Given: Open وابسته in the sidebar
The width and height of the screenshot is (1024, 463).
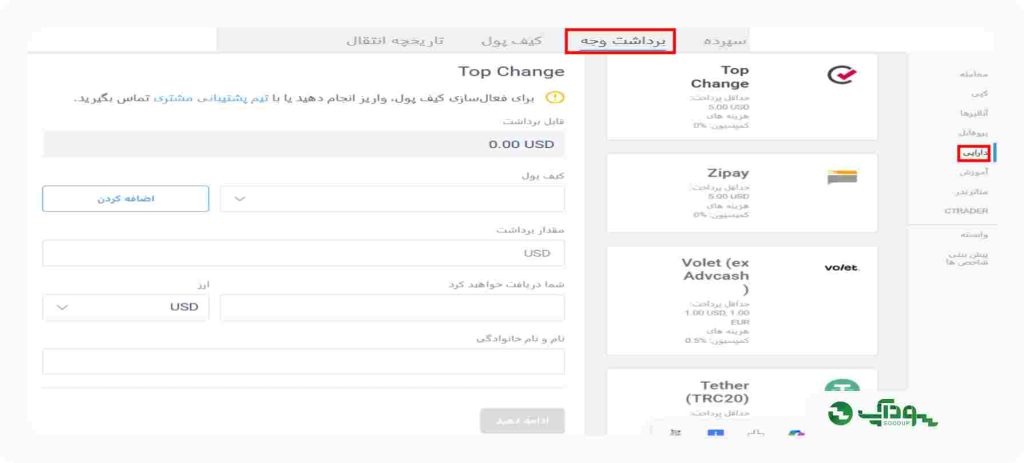Looking at the screenshot, I should tap(975, 234).
